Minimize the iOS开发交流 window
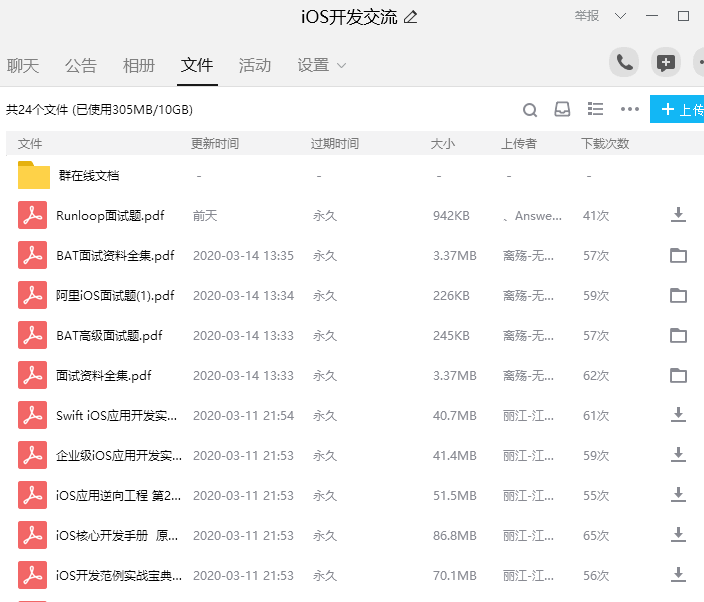This screenshot has width=704, height=602. pos(651,16)
